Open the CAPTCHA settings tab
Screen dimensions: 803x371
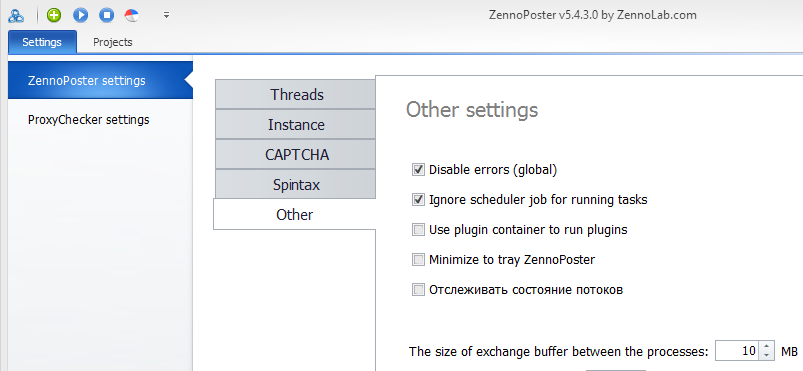[295, 154]
